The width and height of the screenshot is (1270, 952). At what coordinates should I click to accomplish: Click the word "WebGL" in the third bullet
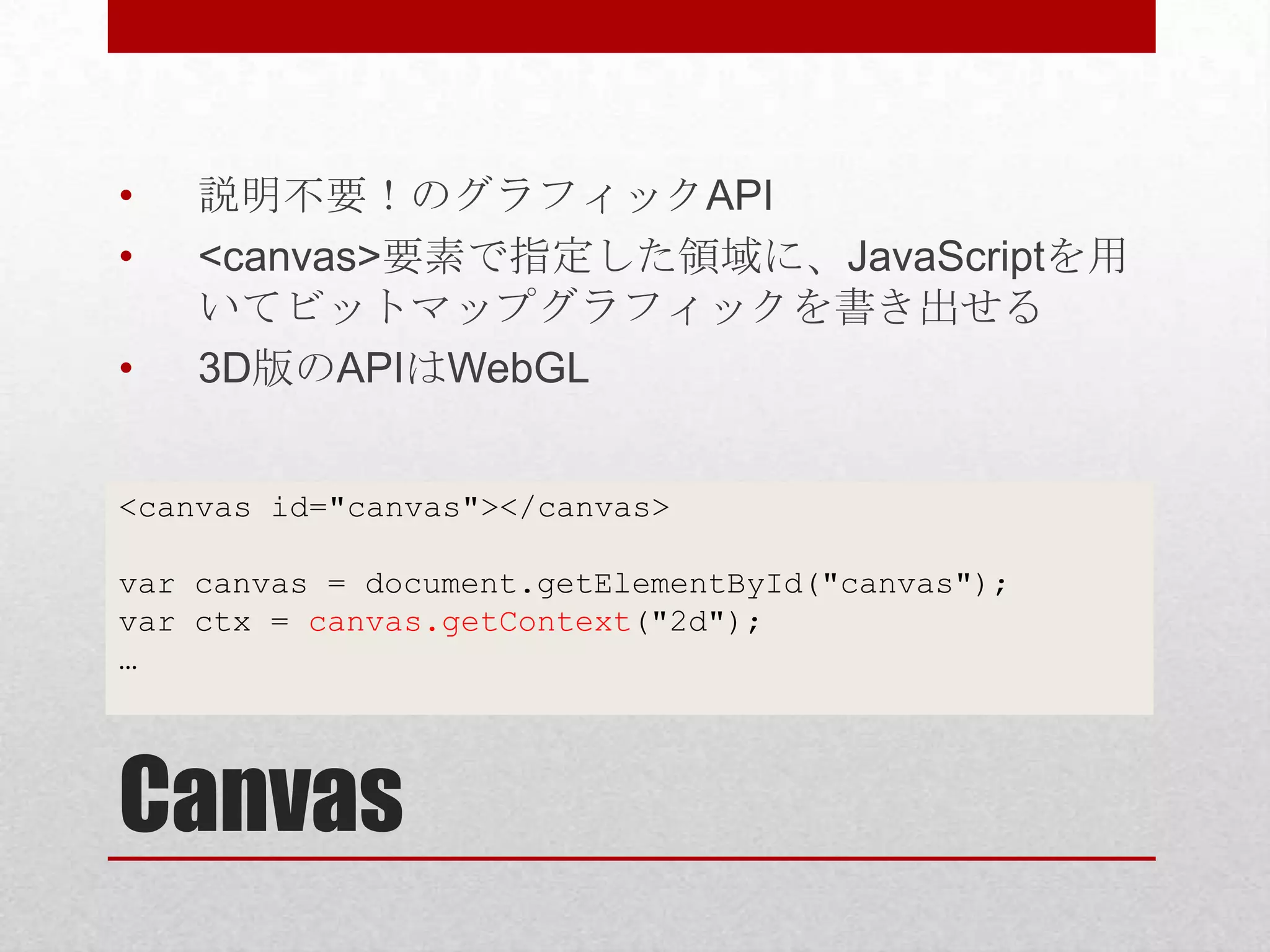tap(518, 368)
